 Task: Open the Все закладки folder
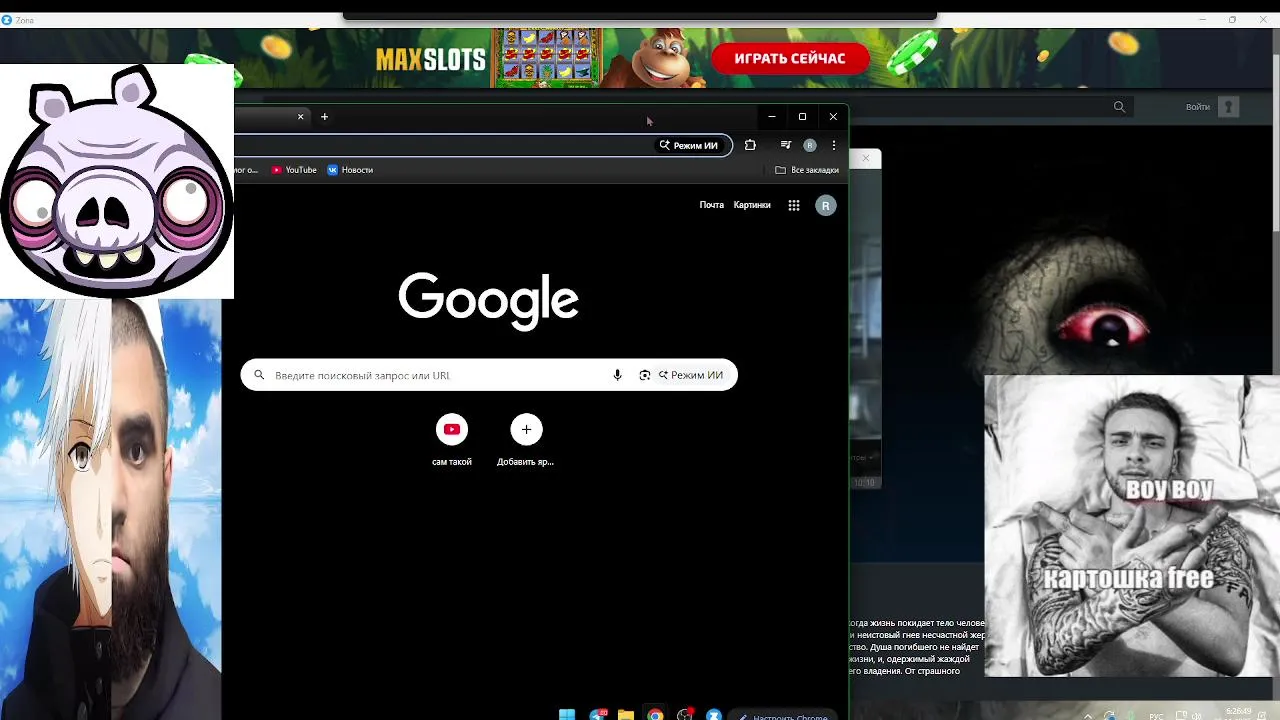[x=807, y=170]
